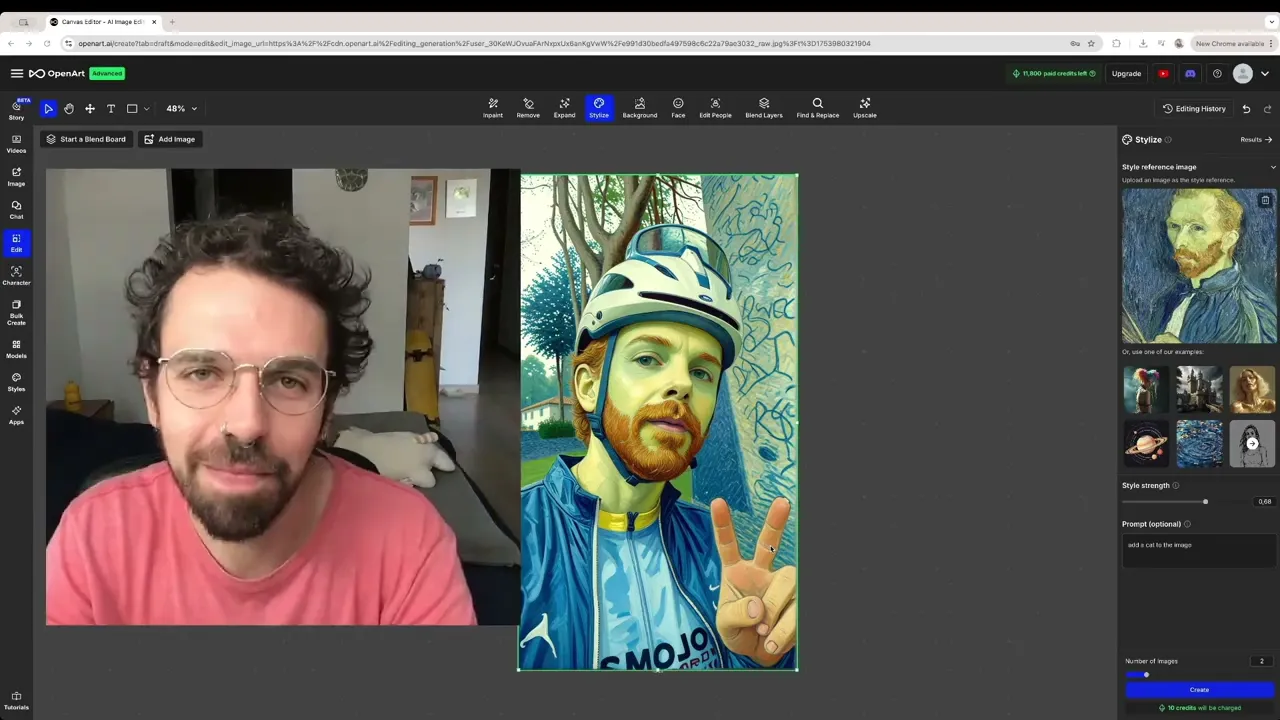1280x720 pixels.
Task: Adjust the Style strength slider
Action: point(1205,501)
